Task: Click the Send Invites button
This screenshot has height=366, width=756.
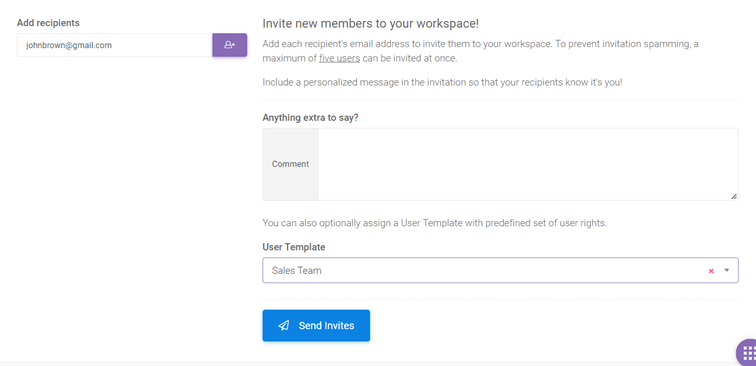Action: click(316, 325)
